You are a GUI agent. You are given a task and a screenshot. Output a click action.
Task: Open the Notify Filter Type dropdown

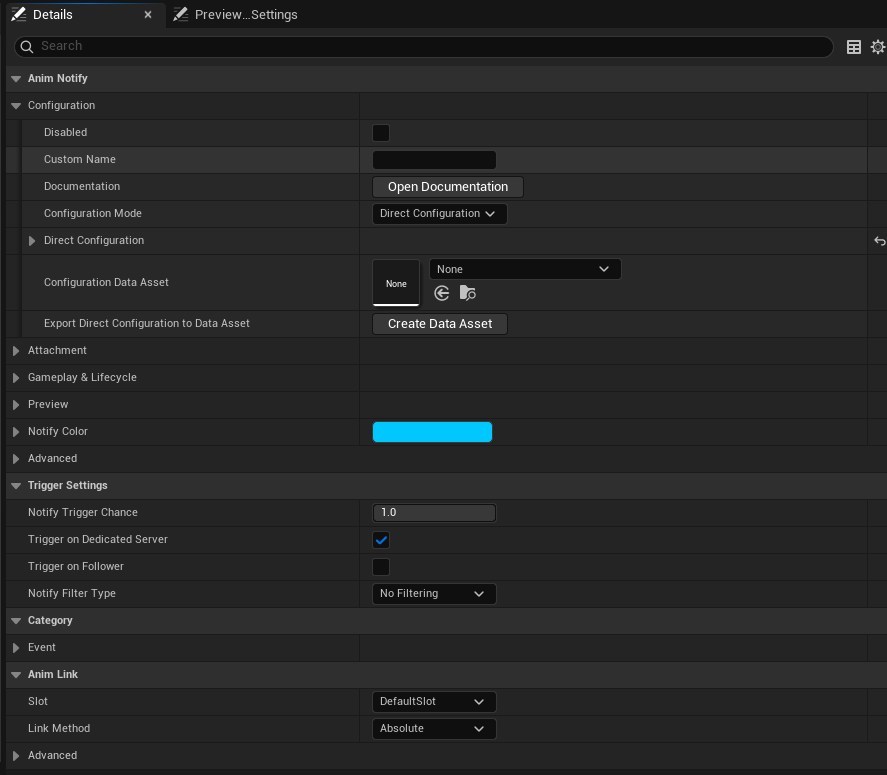tap(433, 594)
